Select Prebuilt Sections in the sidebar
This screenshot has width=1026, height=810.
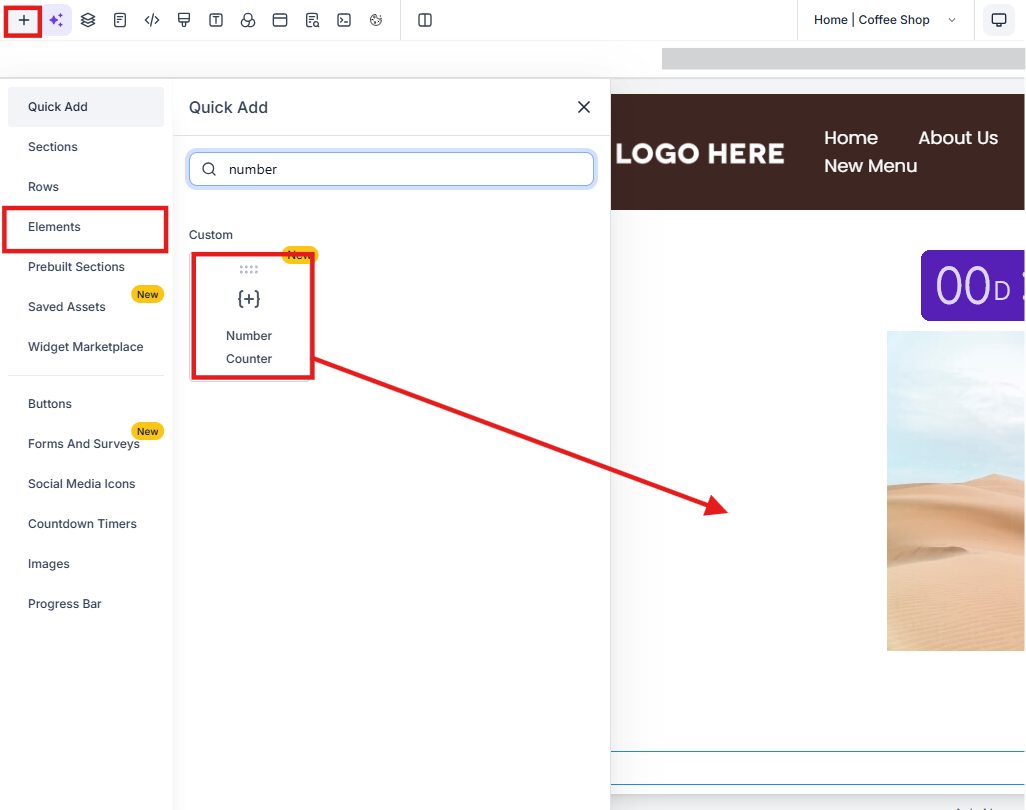tap(76, 267)
